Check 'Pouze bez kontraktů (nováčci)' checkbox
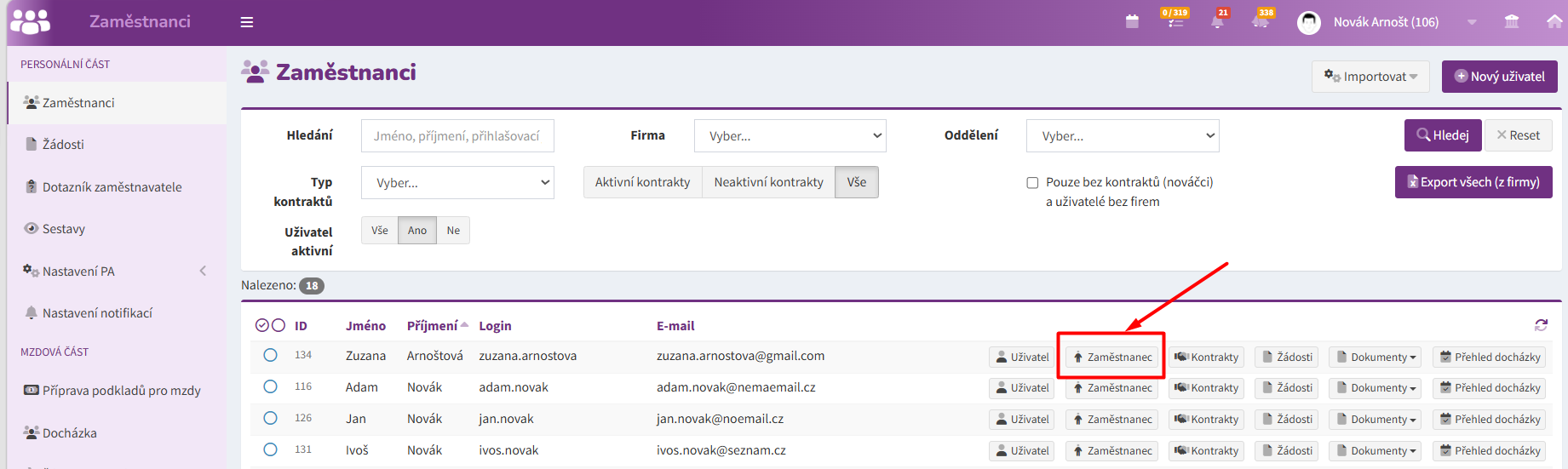This screenshot has height=469, width=1568. [1032, 182]
